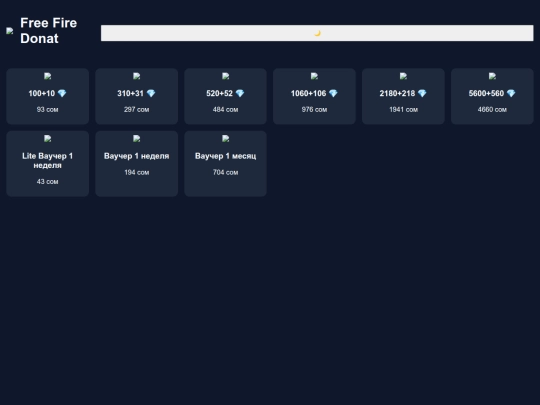Click the image icon above 5600+560

coord(492,76)
